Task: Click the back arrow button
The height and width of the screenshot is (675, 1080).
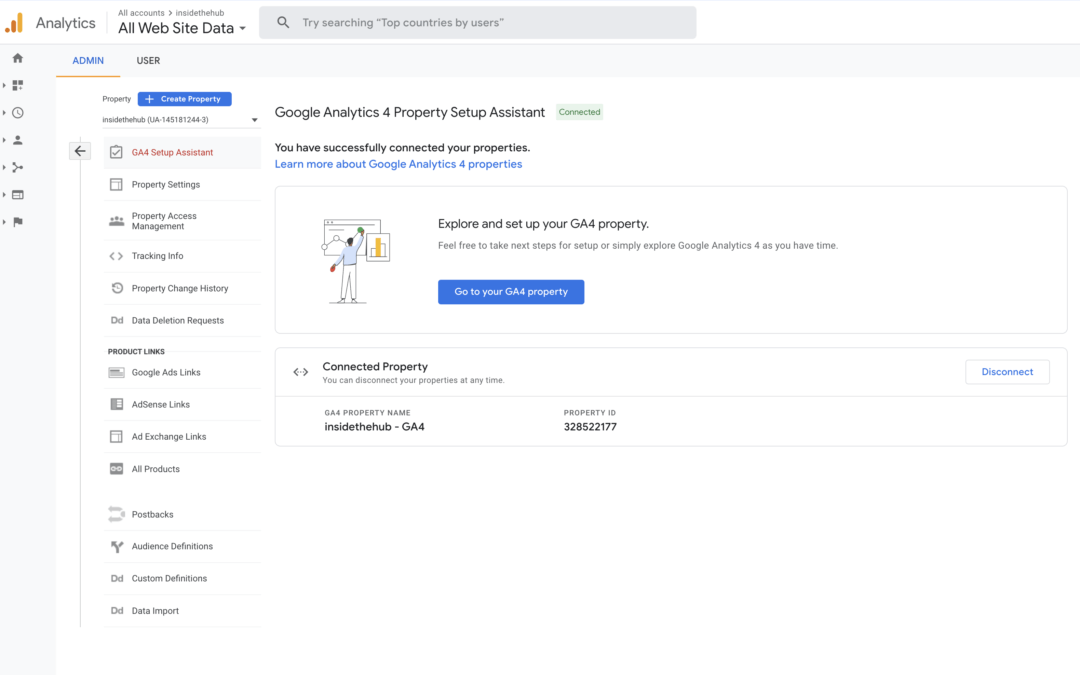Action: coord(80,151)
